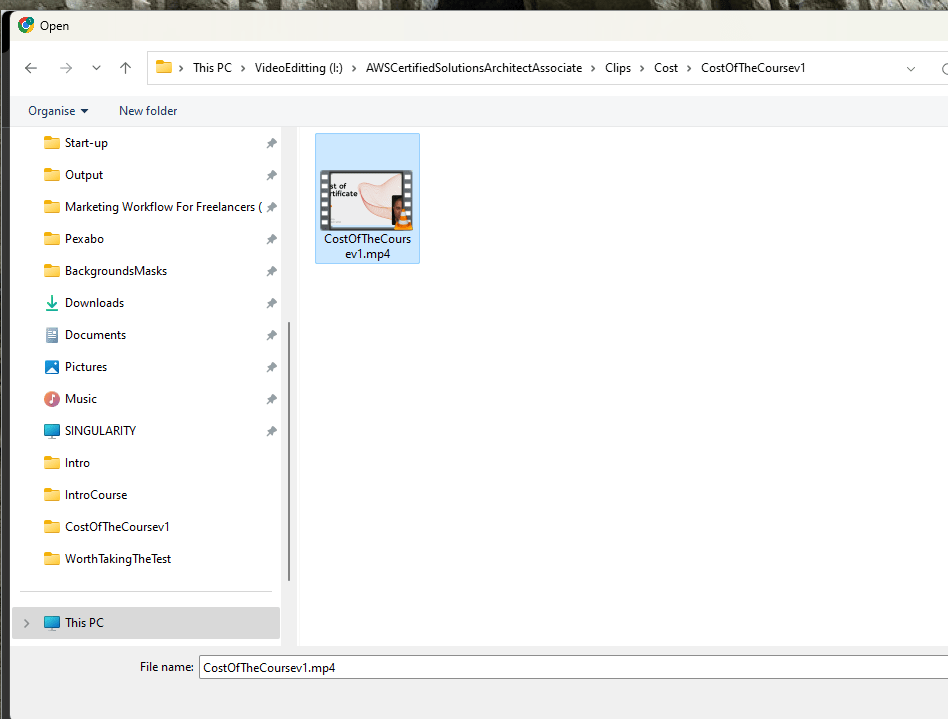The width and height of the screenshot is (948, 719).
Task: Jump to Cost breadcrumb folder
Action: click(x=666, y=68)
